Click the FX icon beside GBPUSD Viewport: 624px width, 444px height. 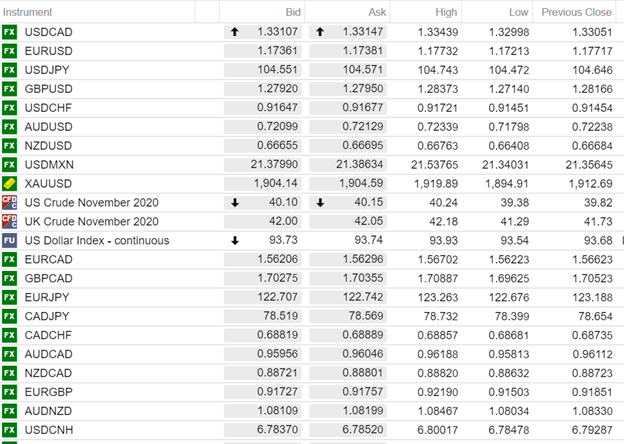tap(10, 89)
